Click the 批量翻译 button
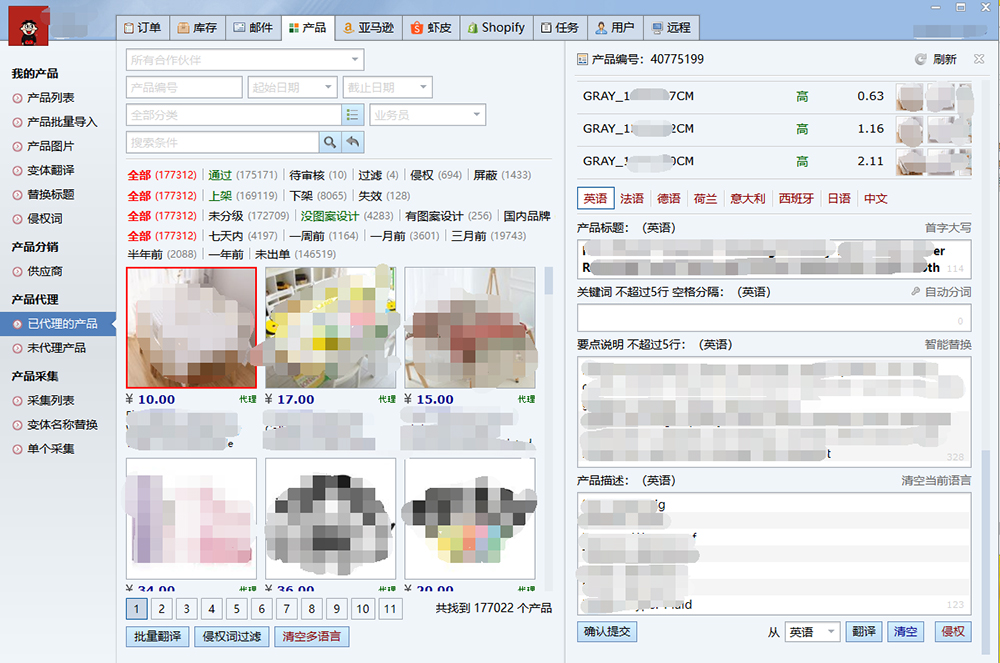Screen dimensions: 1000x663 (x=158, y=637)
